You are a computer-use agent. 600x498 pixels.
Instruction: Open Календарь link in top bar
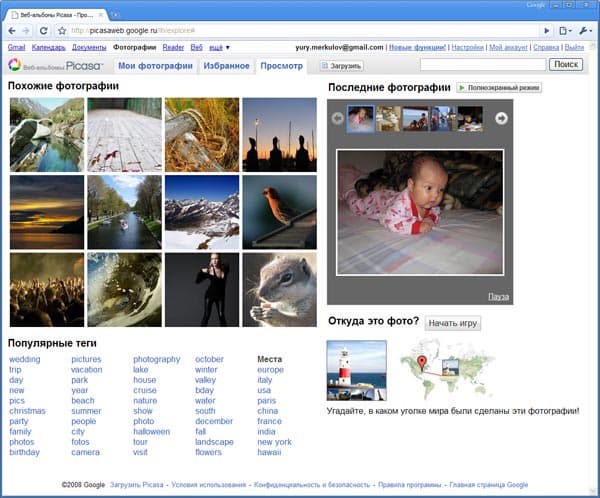(x=49, y=47)
